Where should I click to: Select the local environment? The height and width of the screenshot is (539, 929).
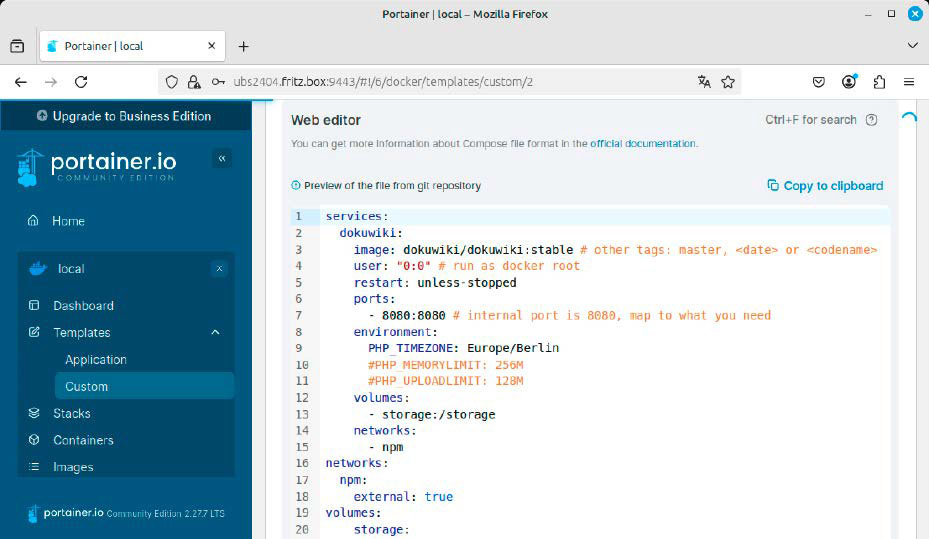pos(71,269)
